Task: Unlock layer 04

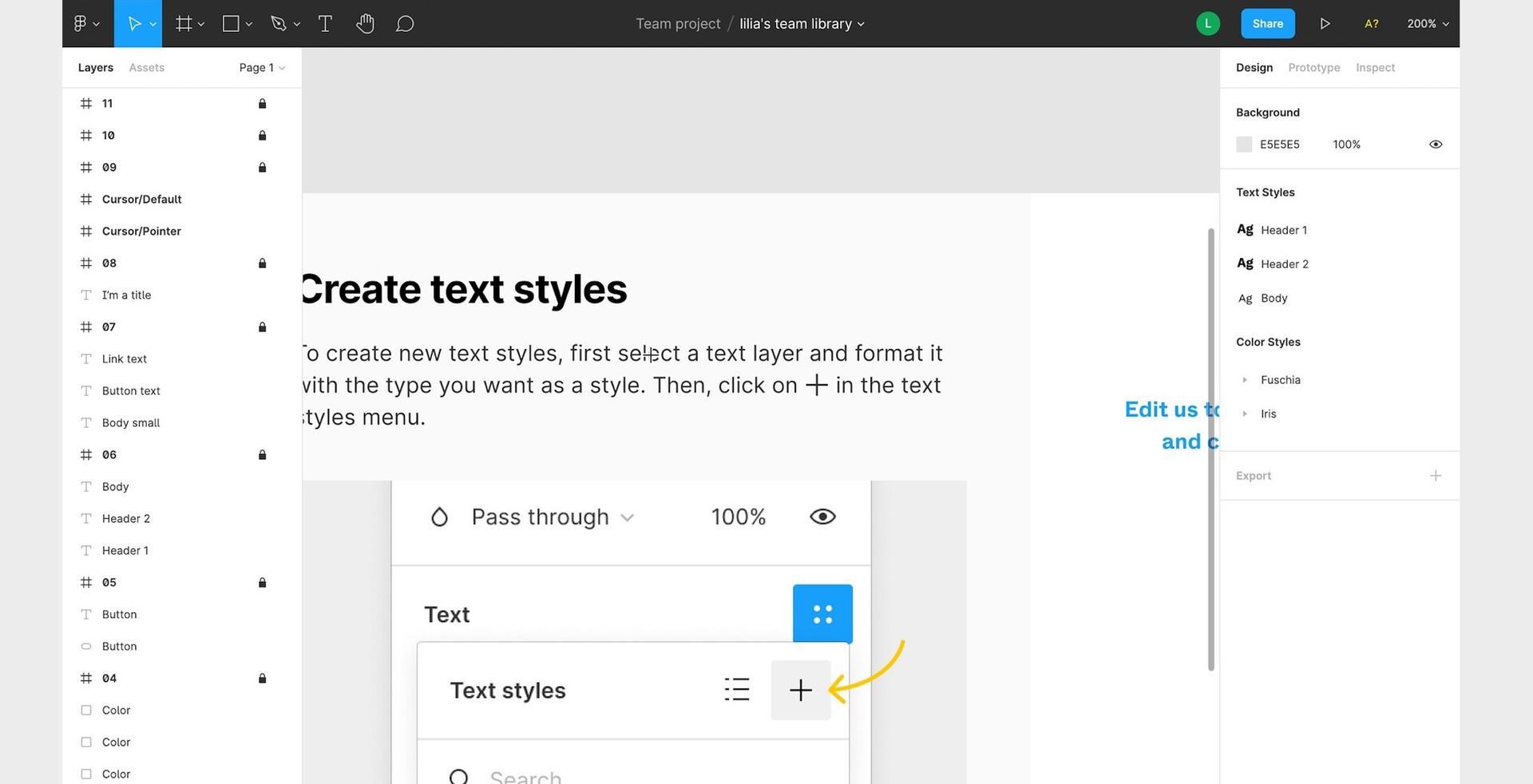Action: [262, 678]
